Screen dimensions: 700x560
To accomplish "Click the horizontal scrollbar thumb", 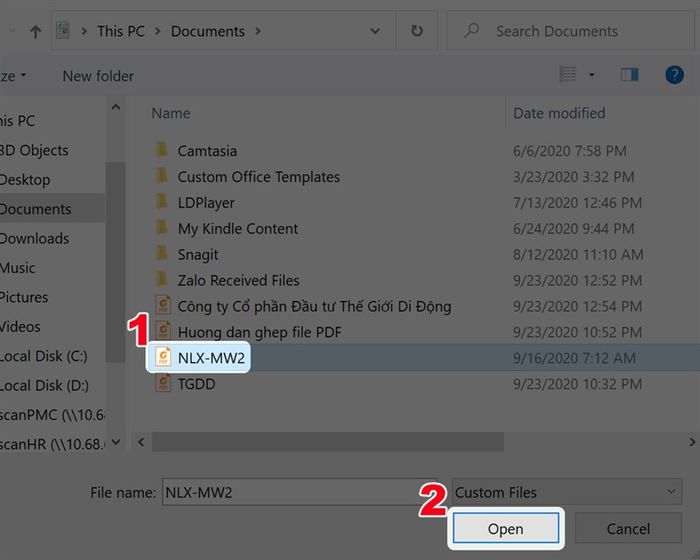I will tap(328, 442).
